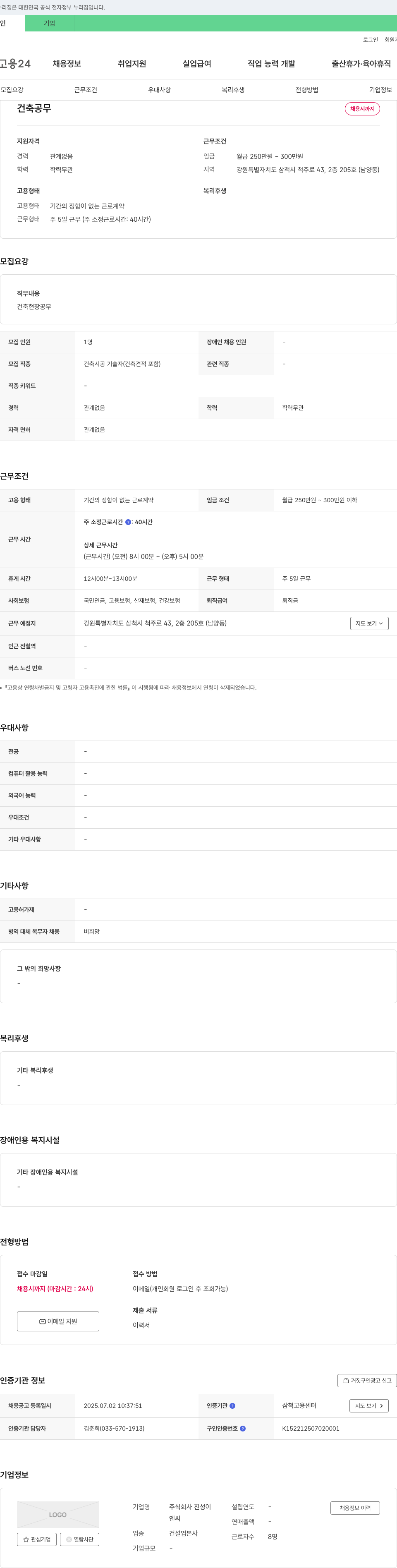Screen dimensions: 397x1568
Task: Click the registration time 2025.07.02 10:37:51
Action: pos(112,1406)
